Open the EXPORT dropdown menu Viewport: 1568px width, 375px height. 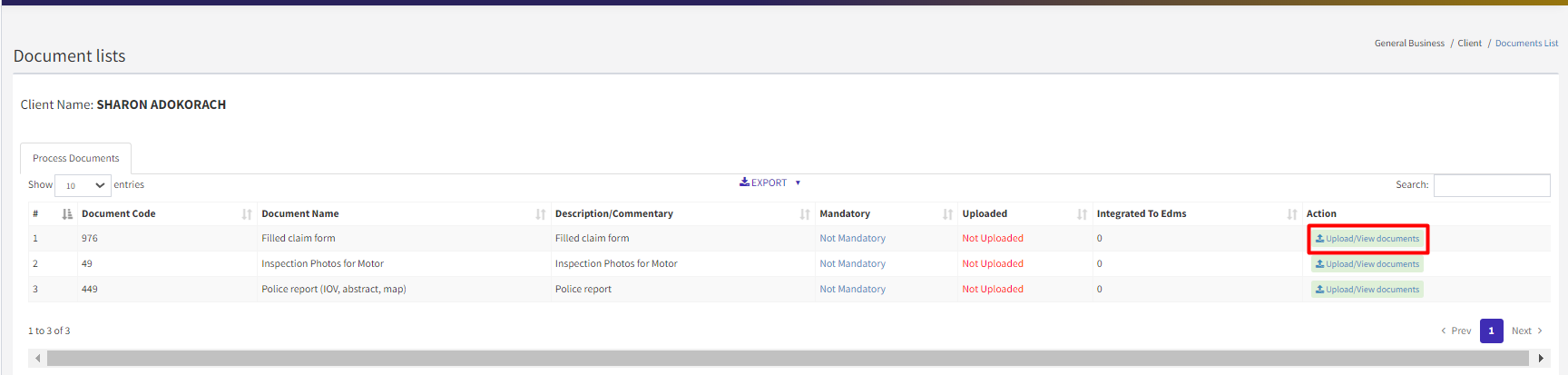(769, 183)
